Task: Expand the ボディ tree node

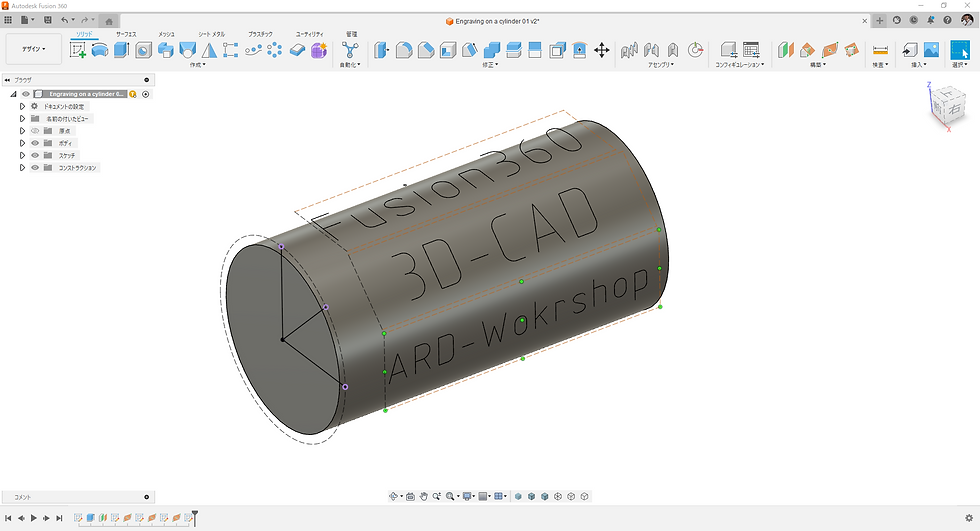Action: 22,143
